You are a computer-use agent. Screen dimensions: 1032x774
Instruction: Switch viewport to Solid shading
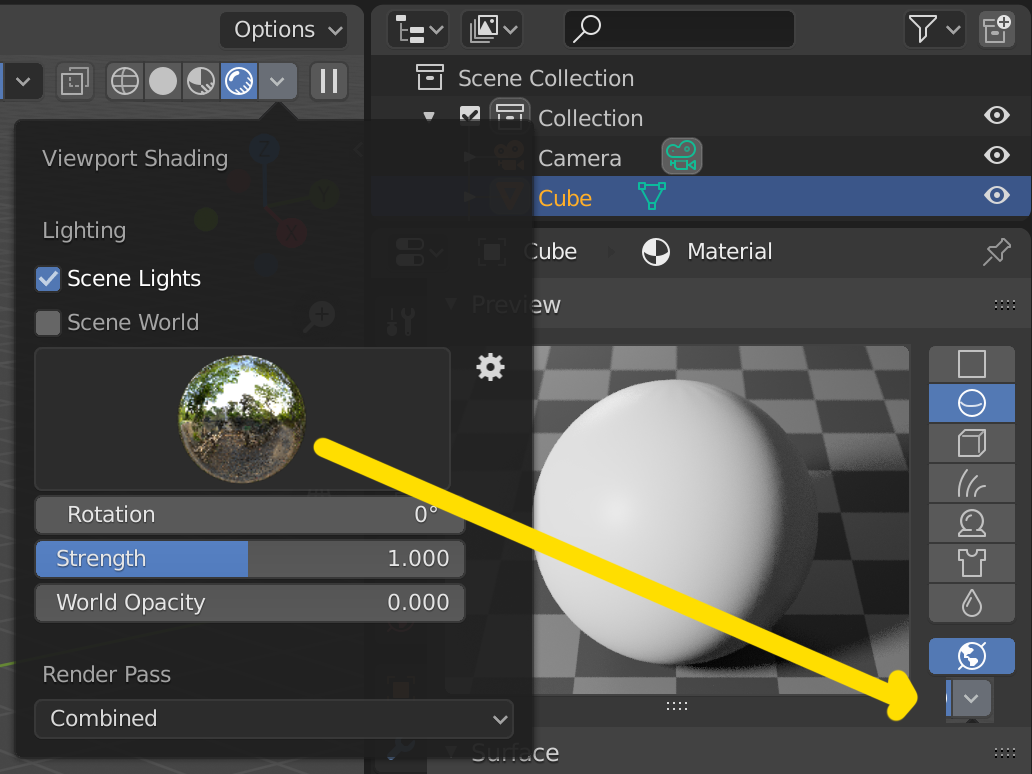tap(163, 82)
